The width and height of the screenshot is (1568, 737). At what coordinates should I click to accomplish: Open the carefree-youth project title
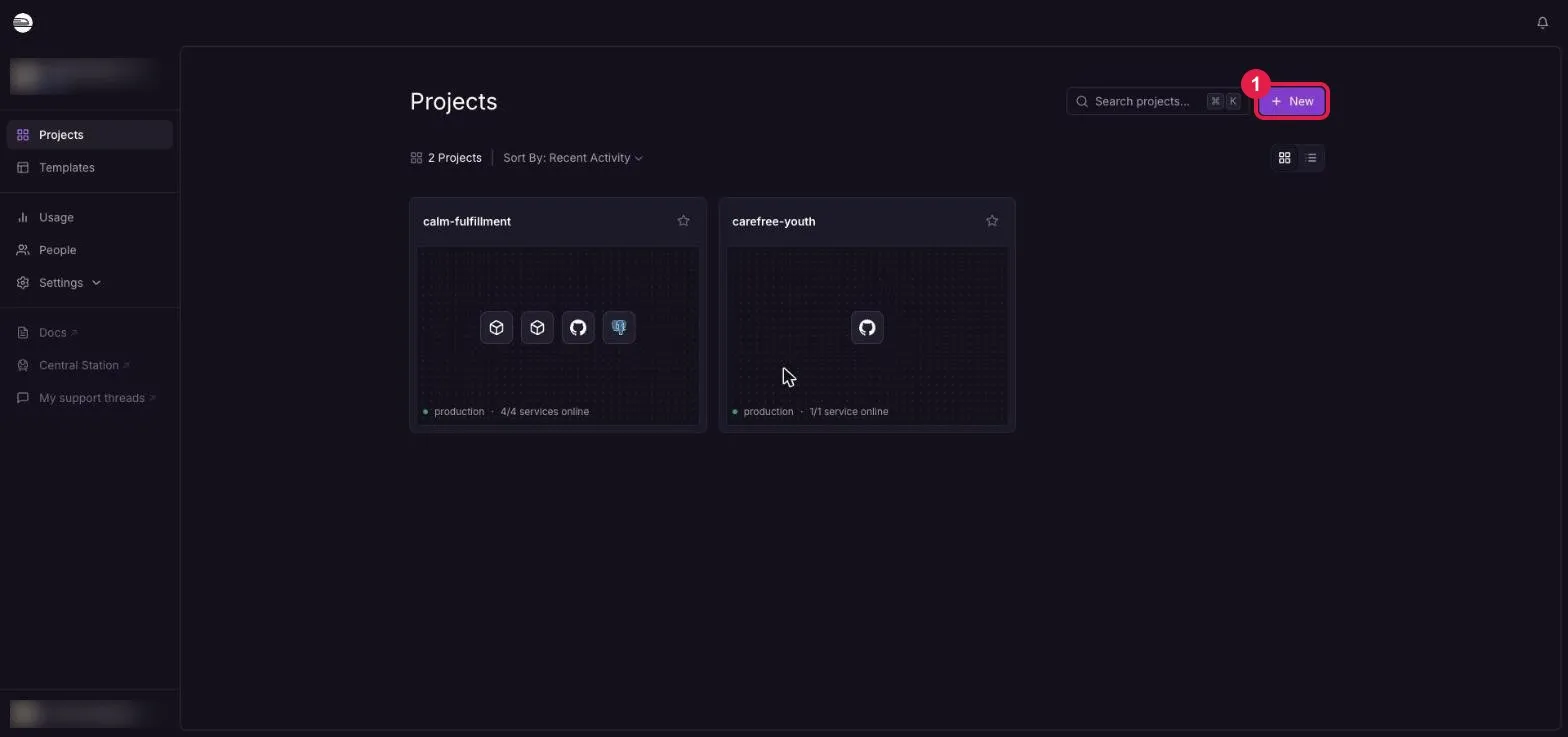(x=773, y=221)
